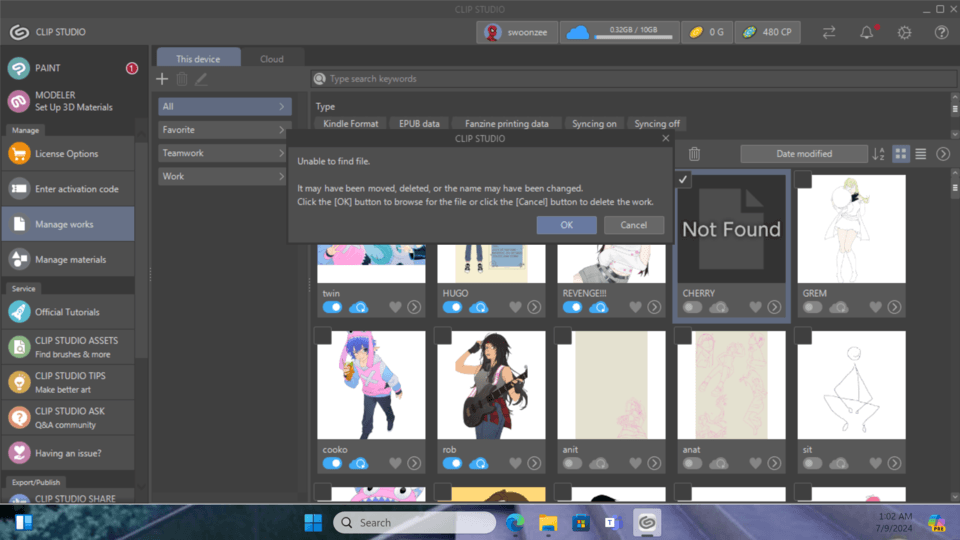Click the add new work plus icon
The image size is (960, 540).
[162, 79]
